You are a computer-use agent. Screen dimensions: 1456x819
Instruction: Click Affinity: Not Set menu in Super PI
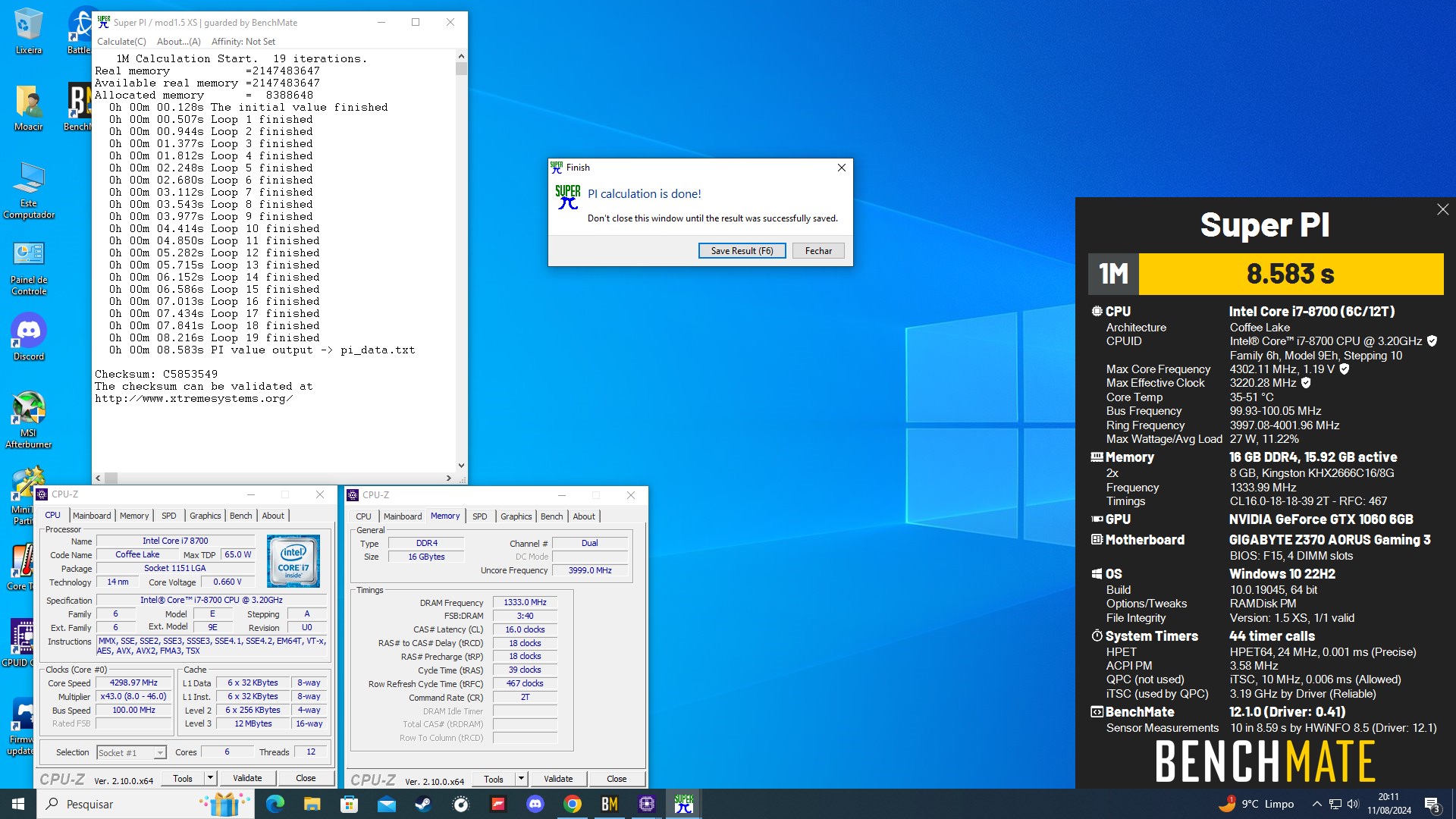243,42
